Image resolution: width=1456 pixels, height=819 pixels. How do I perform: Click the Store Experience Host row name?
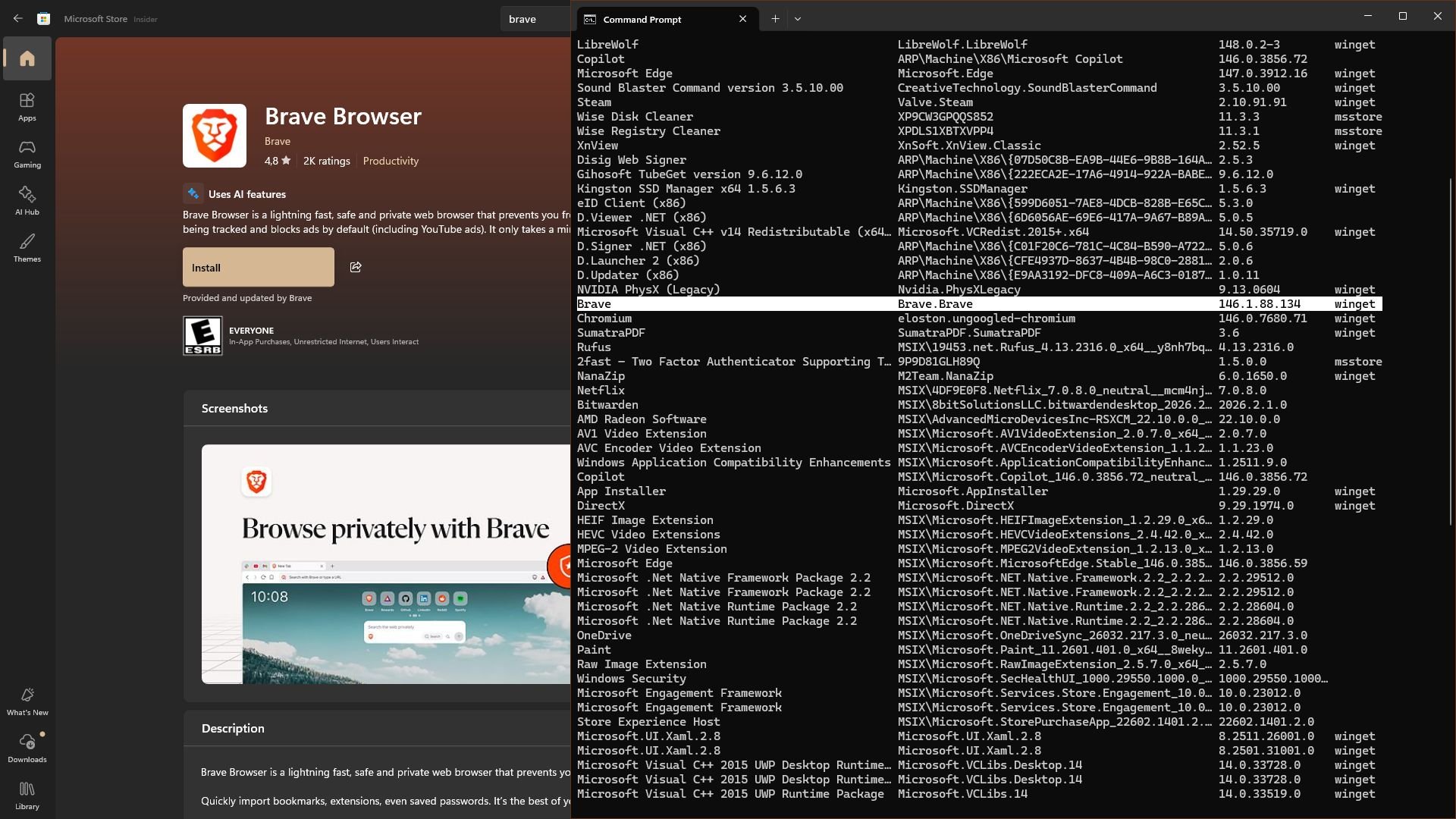(648, 722)
